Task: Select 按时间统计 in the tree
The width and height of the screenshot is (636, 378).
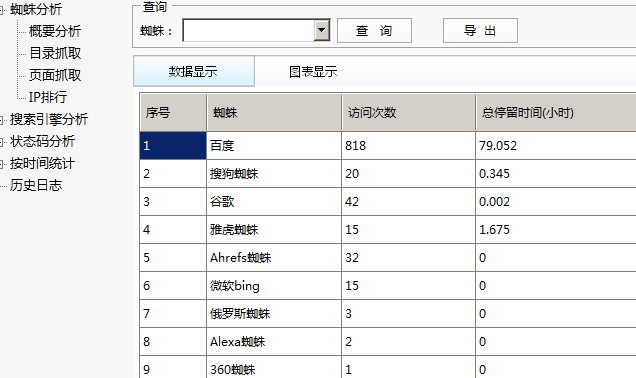Action: 42,163
